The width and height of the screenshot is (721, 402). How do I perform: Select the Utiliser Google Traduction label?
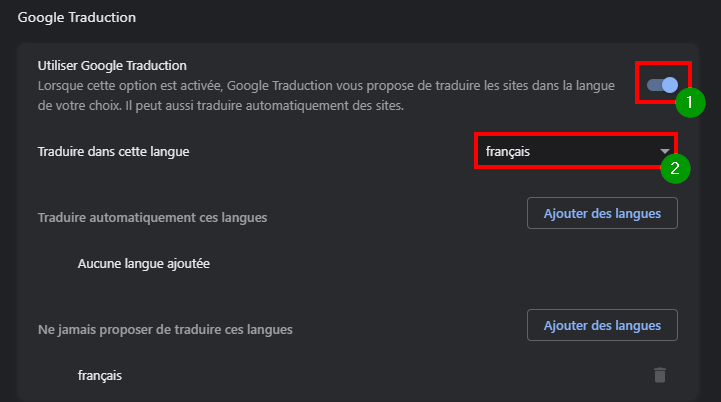pyautogui.click(x=112, y=66)
